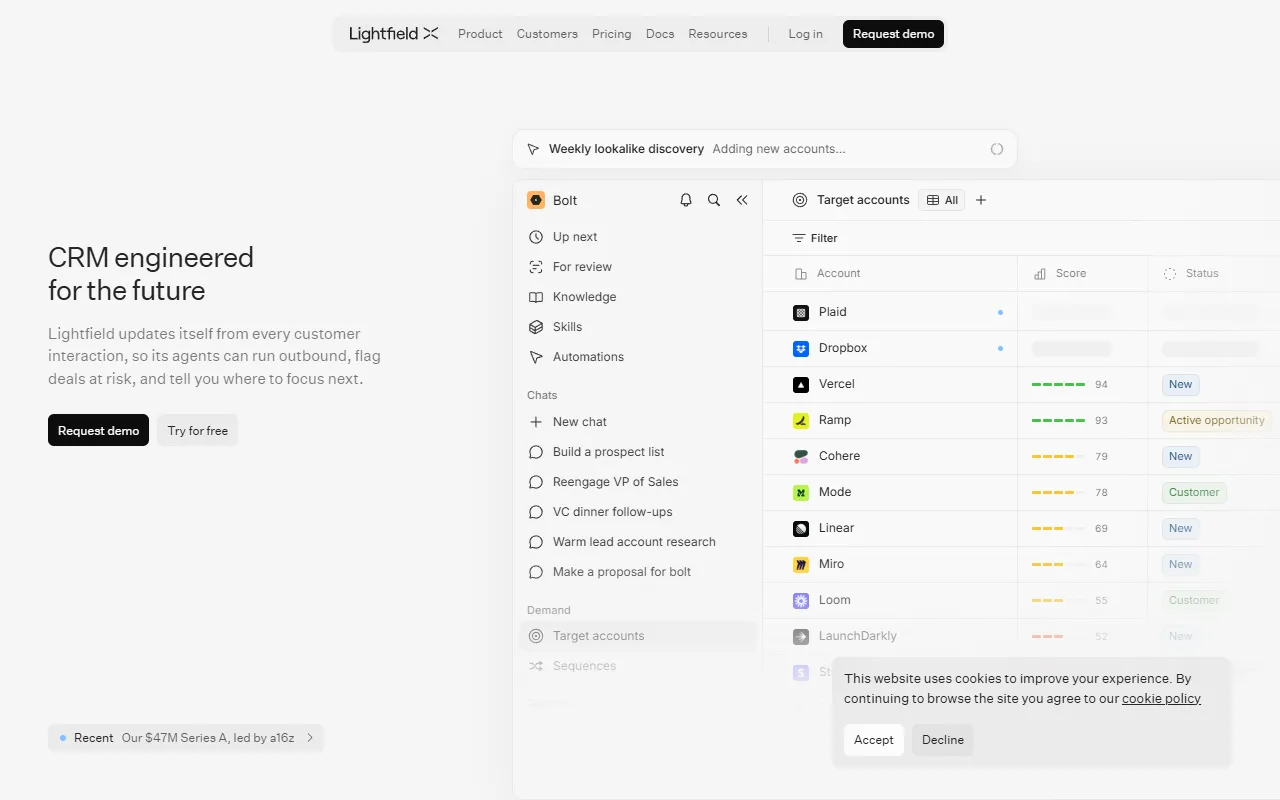1280x800 pixels.
Task: Click the Target accounts bullseye icon in header
Action: click(800, 200)
